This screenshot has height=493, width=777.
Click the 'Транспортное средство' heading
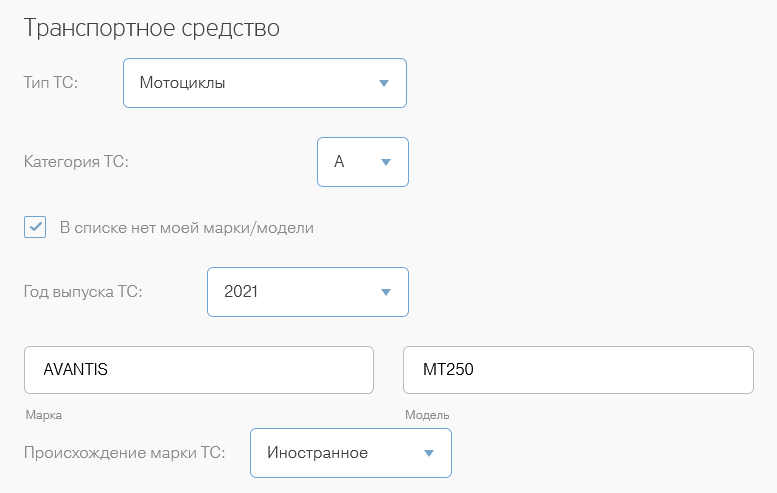(x=151, y=28)
